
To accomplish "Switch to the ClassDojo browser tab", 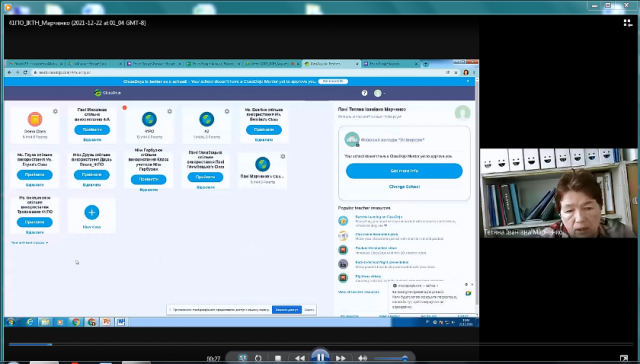I will [331, 64].
